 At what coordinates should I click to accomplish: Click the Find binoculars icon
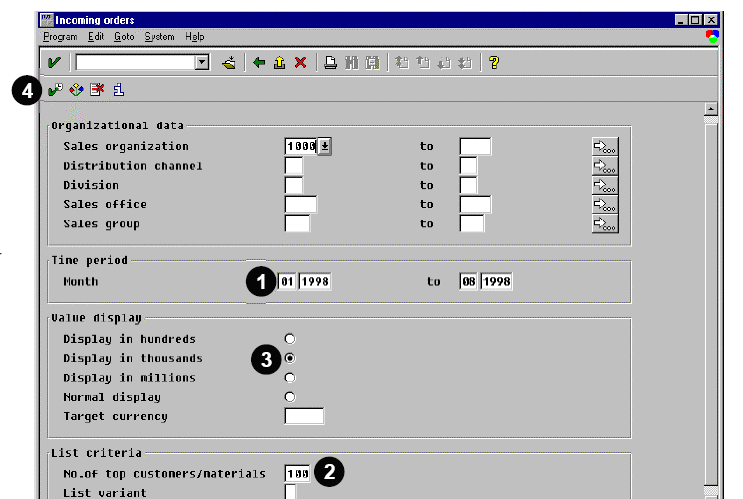pyautogui.click(x=352, y=63)
